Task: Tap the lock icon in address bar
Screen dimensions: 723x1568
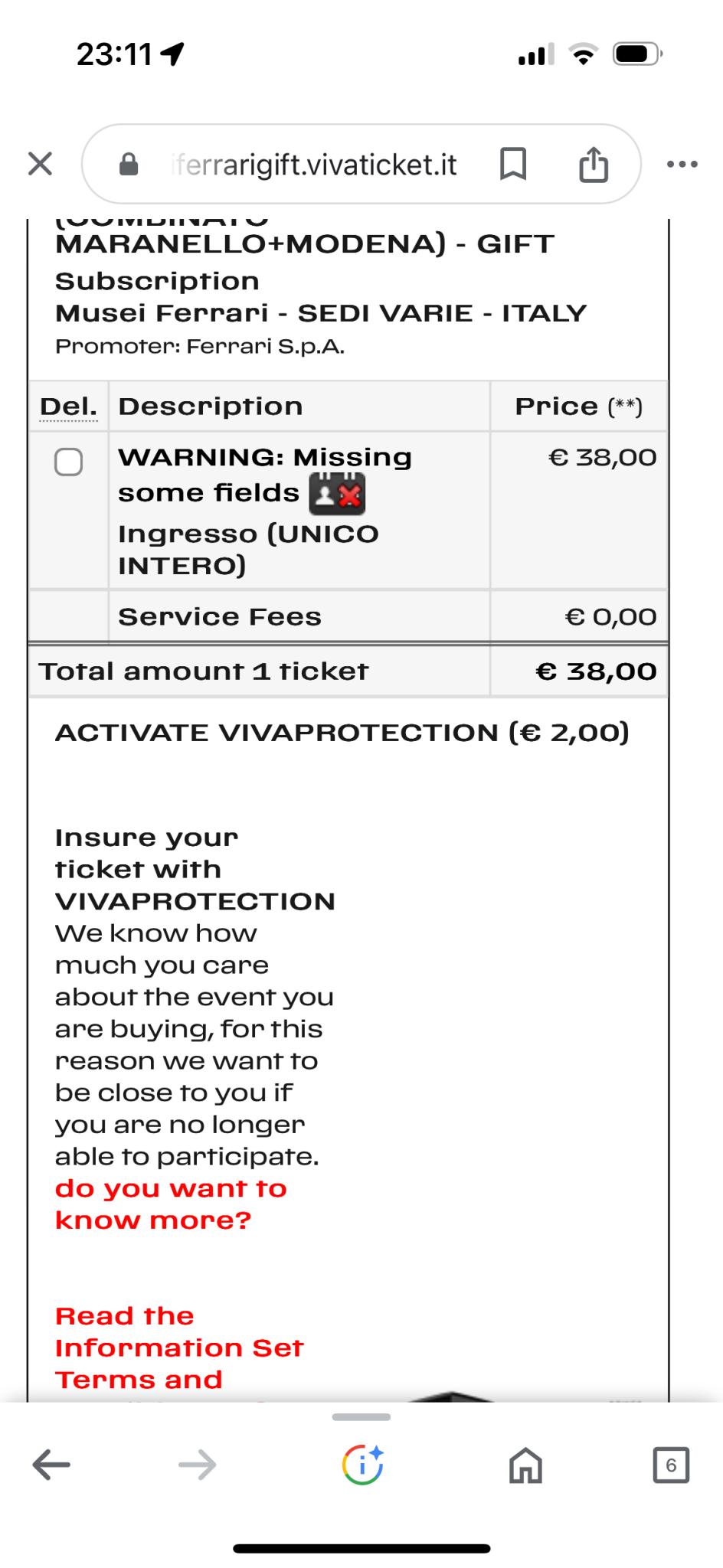Action: tap(129, 164)
